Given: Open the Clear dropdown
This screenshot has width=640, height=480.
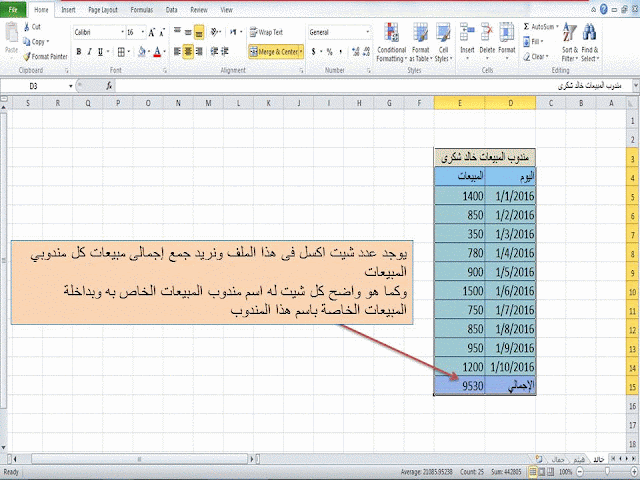Looking at the screenshot, I should [x=536, y=57].
